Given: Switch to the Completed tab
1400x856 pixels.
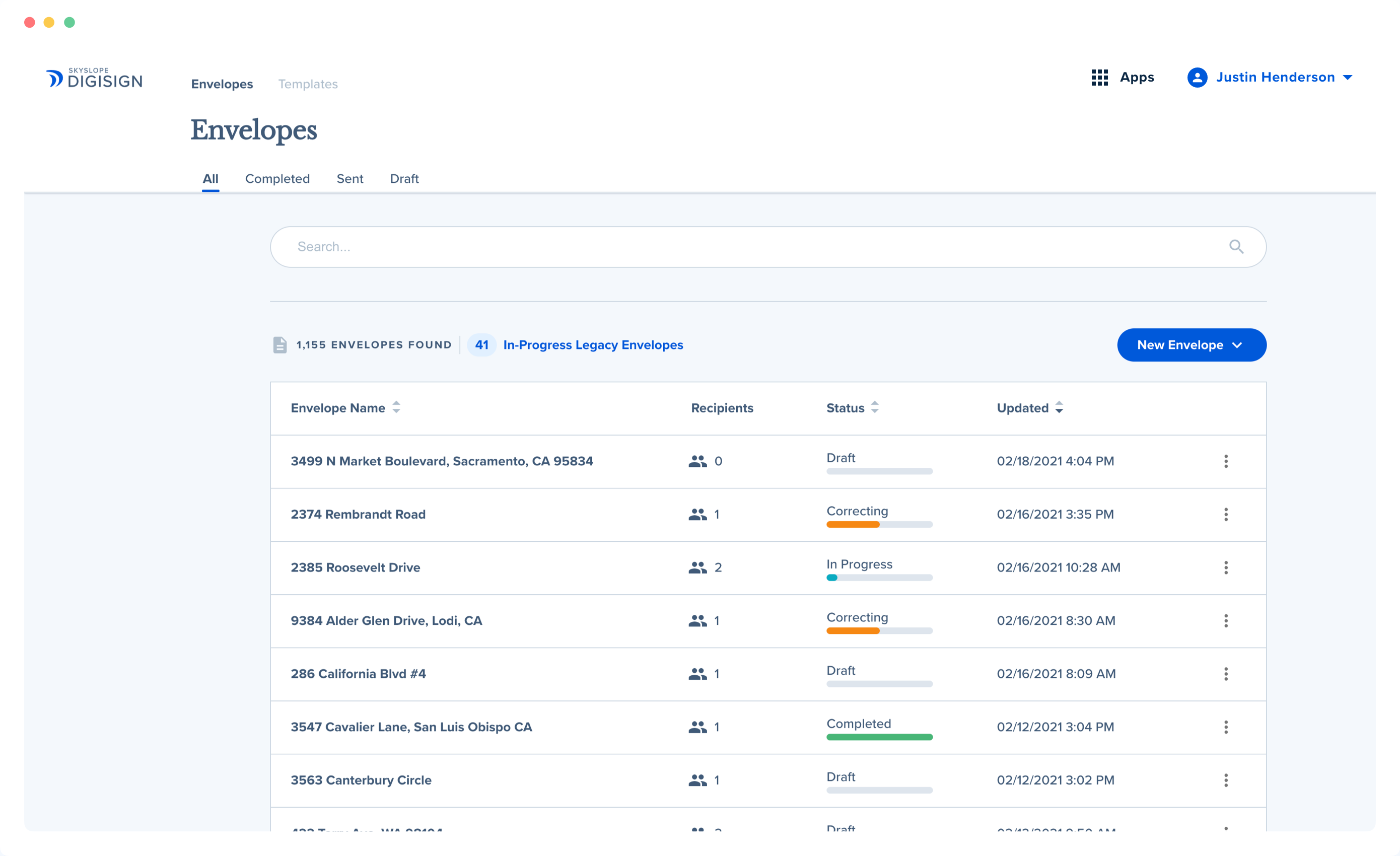Looking at the screenshot, I should coord(277,178).
